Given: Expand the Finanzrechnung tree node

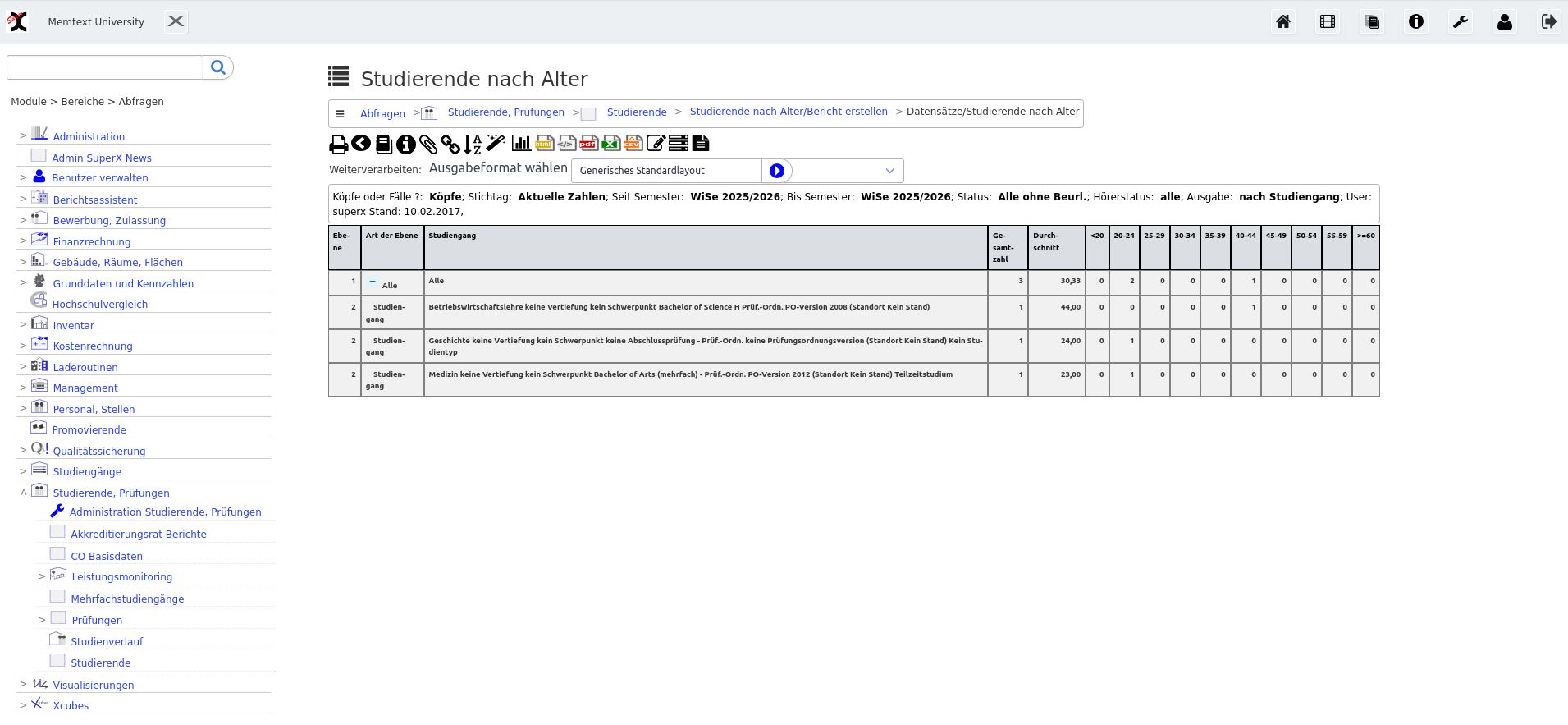Looking at the screenshot, I should (23, 241).
